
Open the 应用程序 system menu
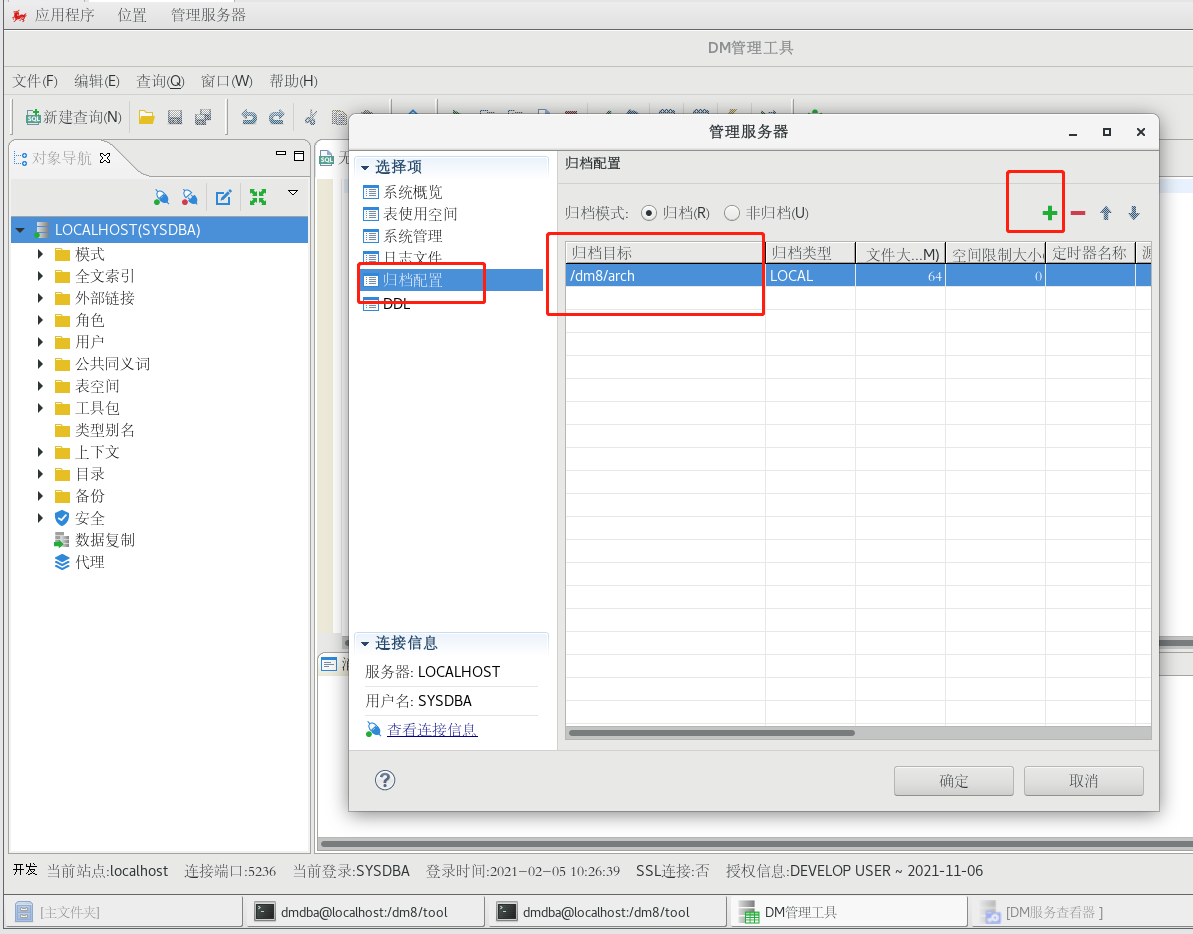click(65, 15)
